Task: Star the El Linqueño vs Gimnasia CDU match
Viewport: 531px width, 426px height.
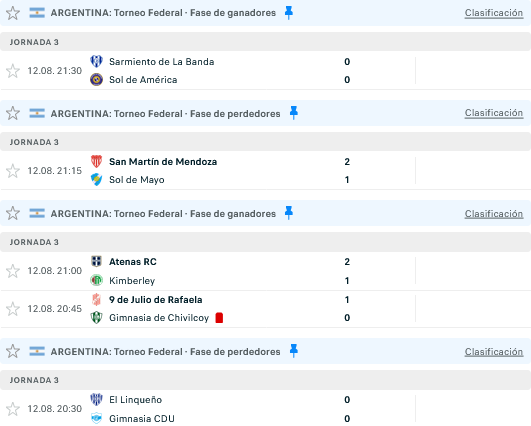Action: coord(13,409)
